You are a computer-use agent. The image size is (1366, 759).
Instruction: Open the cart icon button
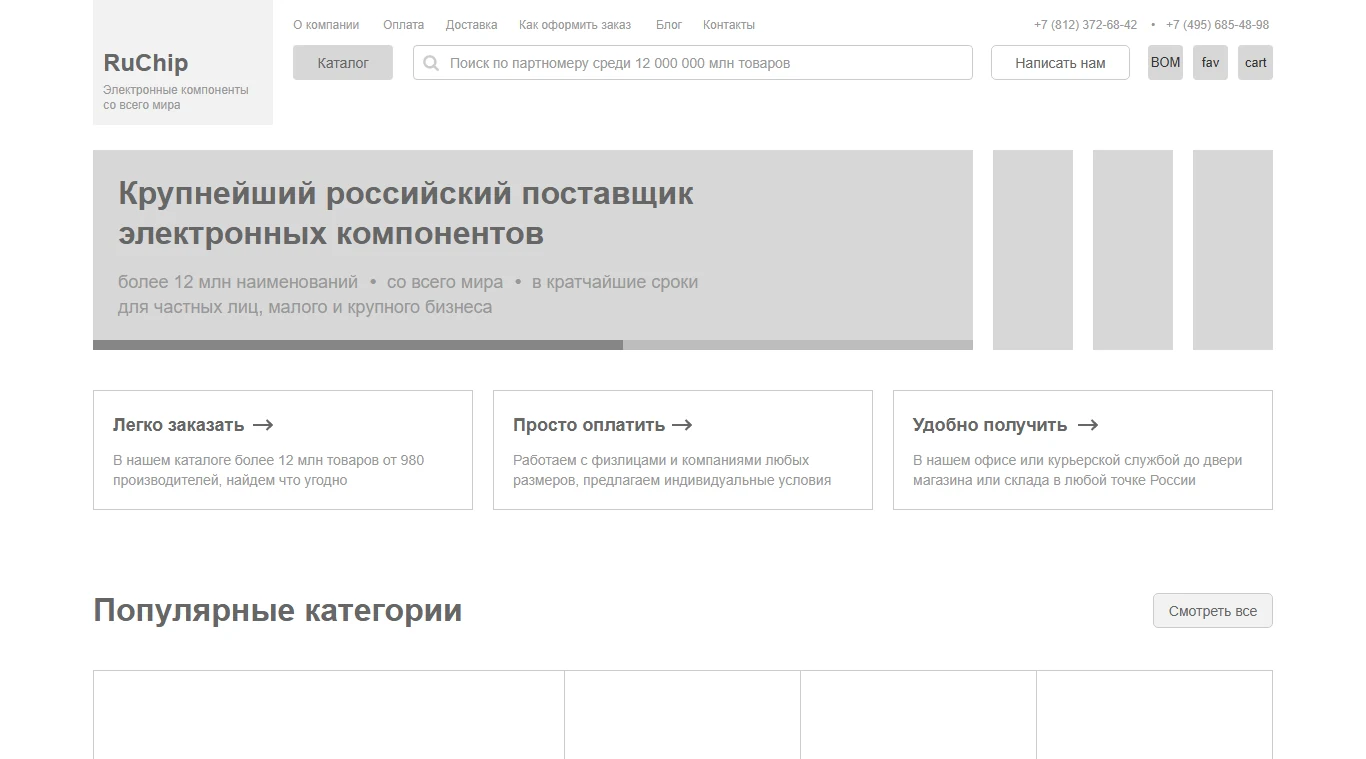pos(1255,62)
